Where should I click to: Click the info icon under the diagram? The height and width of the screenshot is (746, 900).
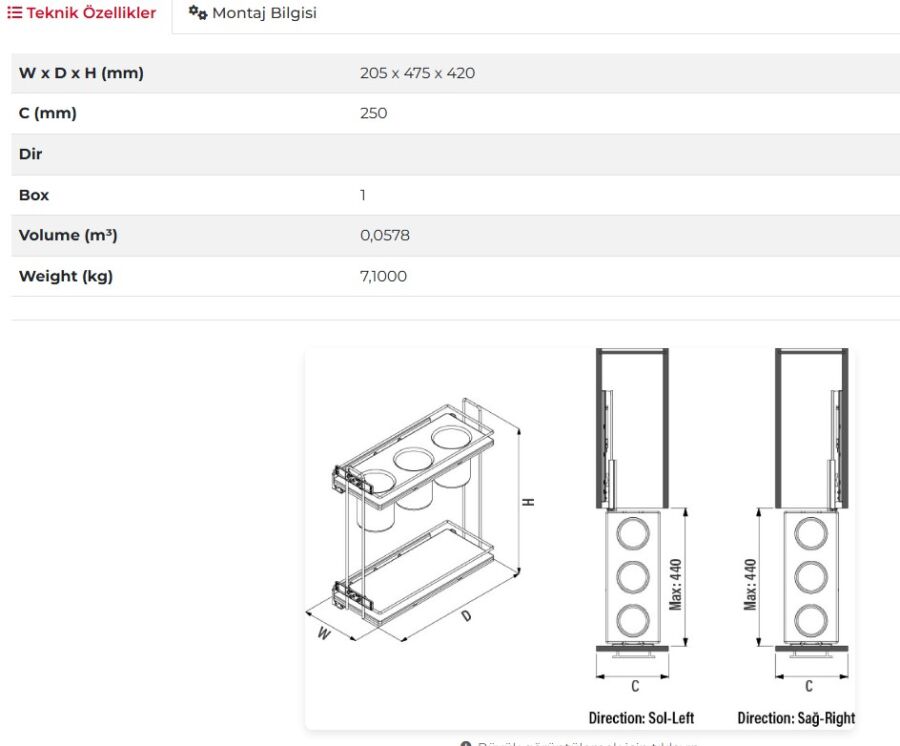465,743
